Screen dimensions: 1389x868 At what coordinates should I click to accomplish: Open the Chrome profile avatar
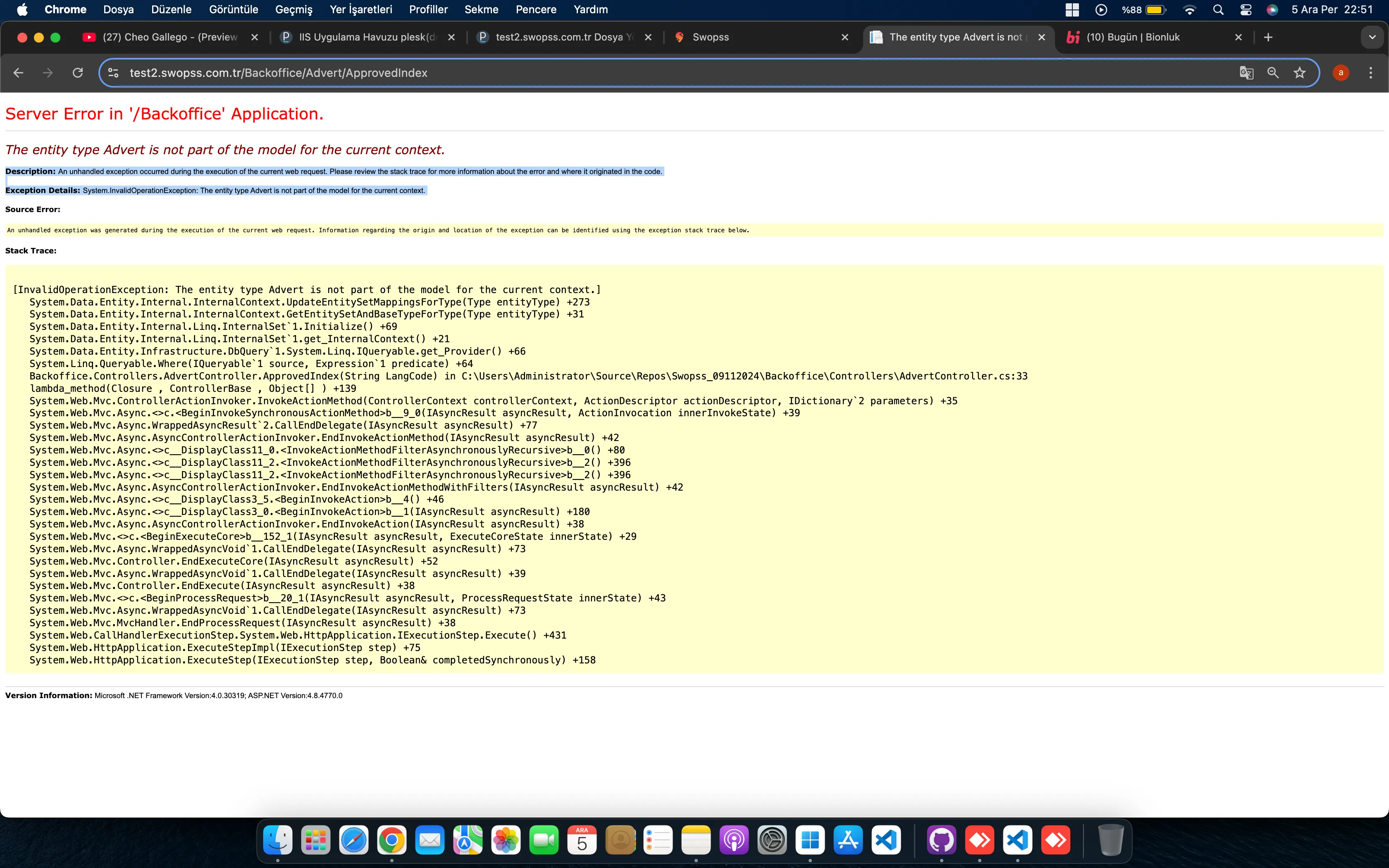coord(1341,73)
